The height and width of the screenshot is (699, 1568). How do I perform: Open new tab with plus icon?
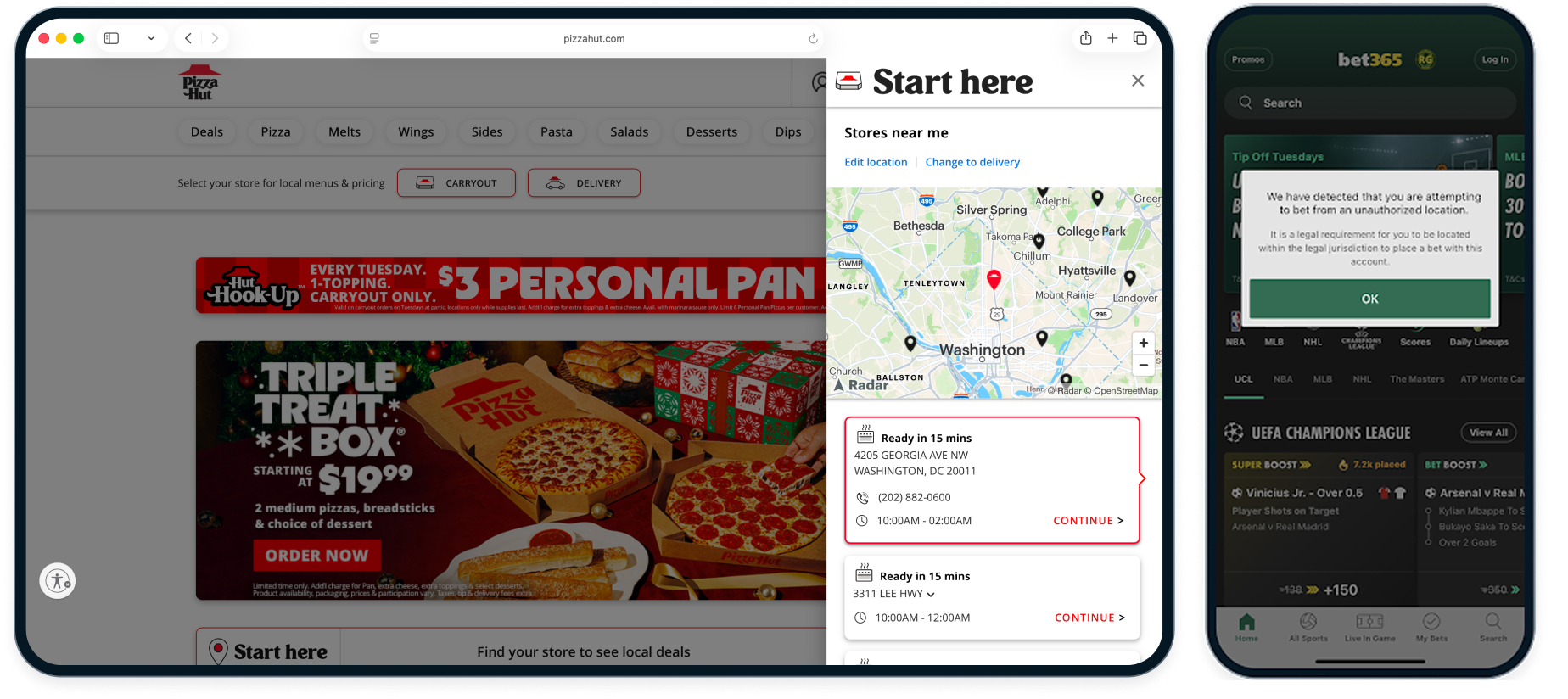click(1112, 38)
